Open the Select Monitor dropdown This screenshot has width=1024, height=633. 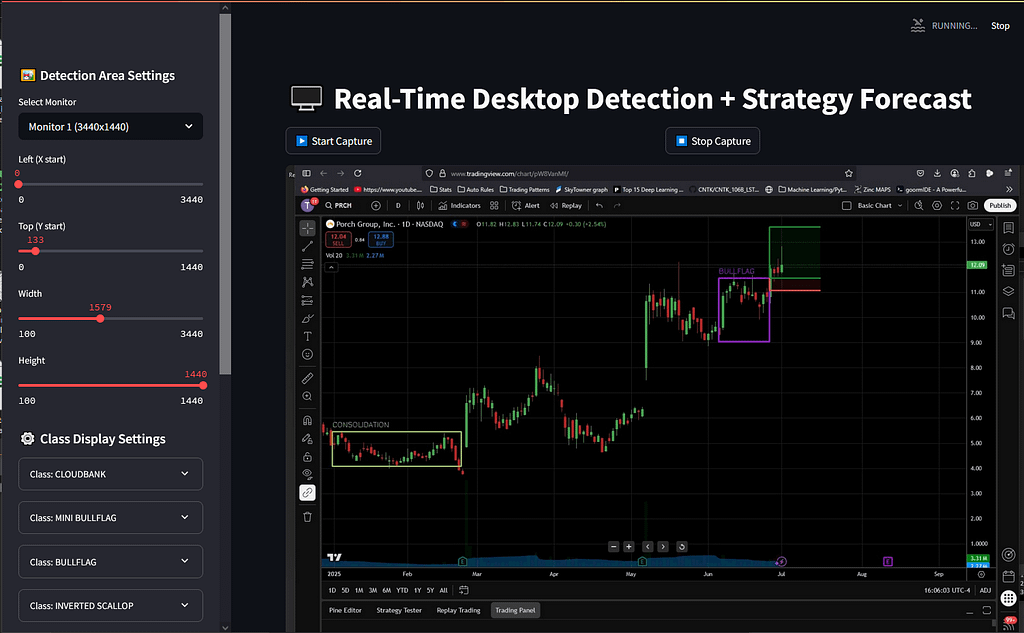click(110, 127)
